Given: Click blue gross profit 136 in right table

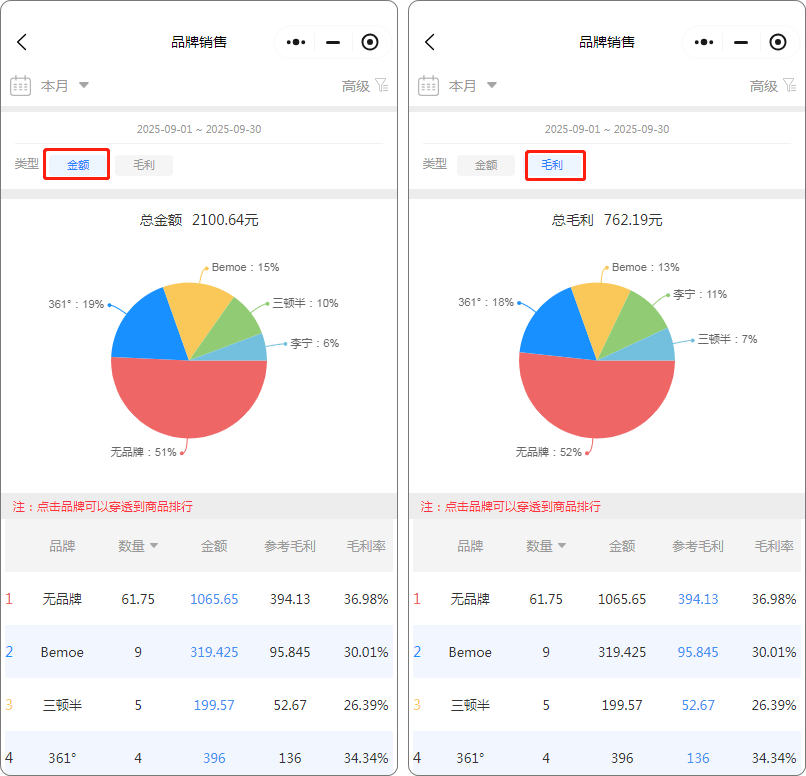Looking at the screenshot, I should click(x=698, y=758).
